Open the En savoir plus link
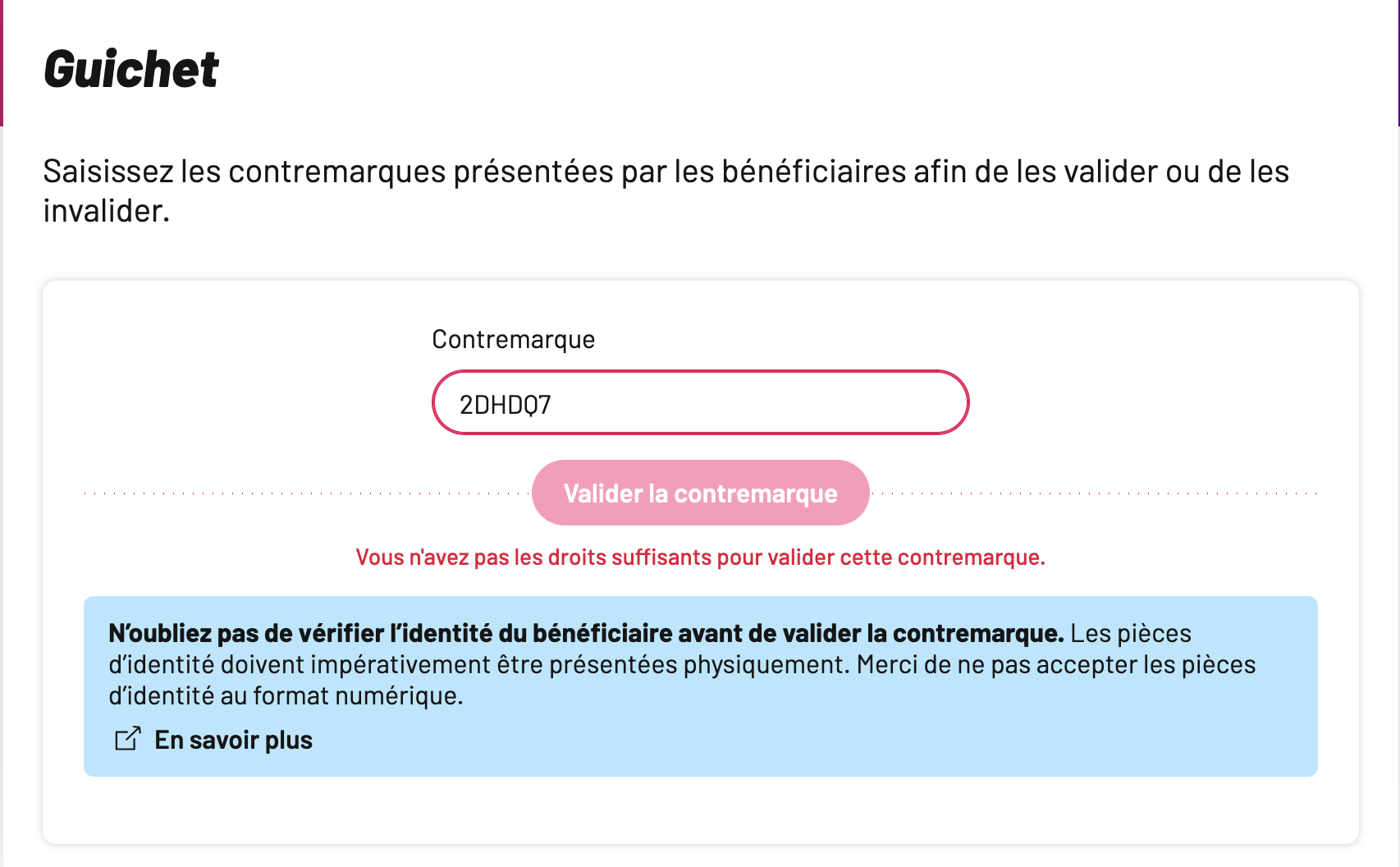Screen dimensions: 1400x867 tap(233, 740)
